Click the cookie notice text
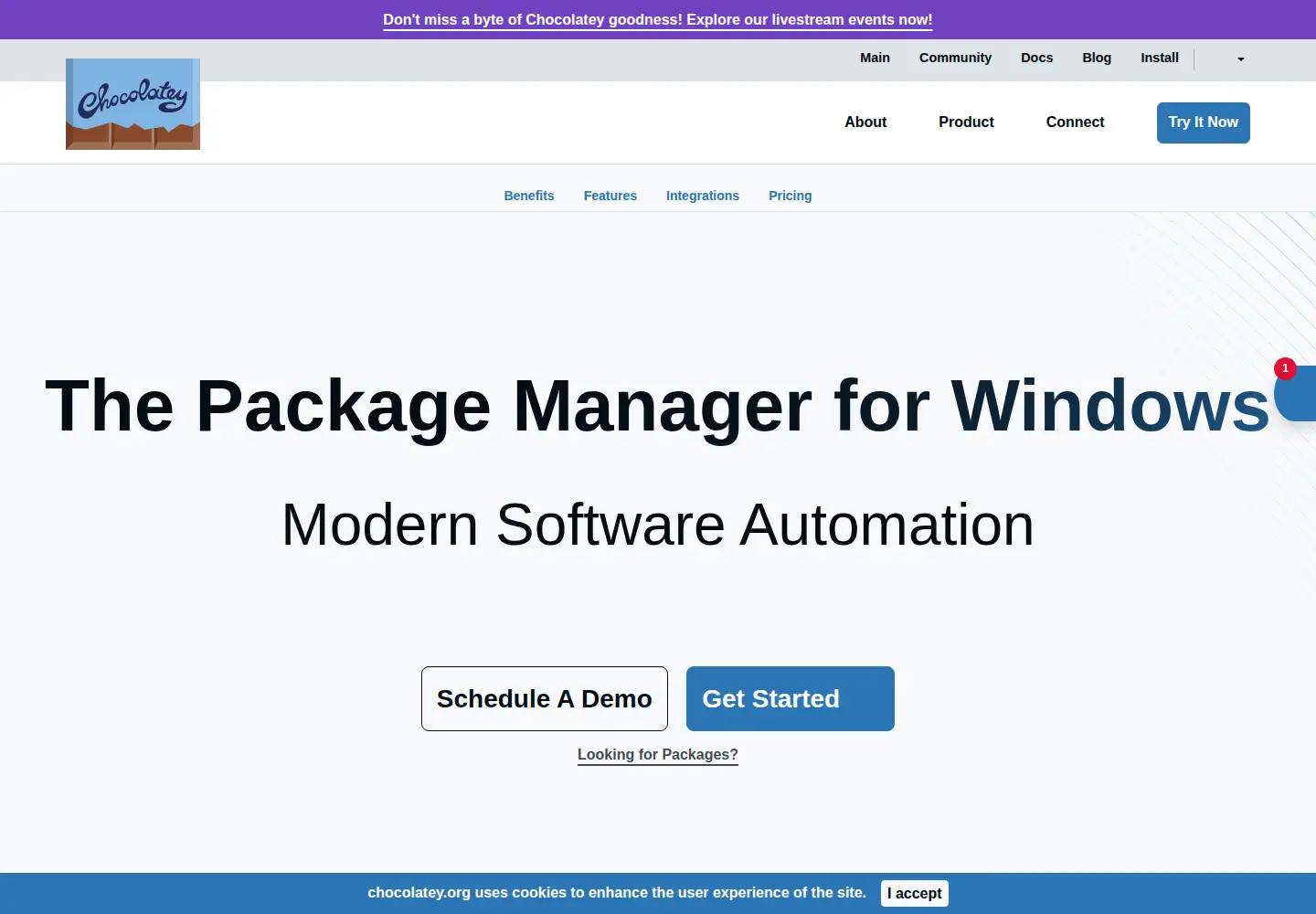This screenshot has width=1316, height=914. click(617, 893)
